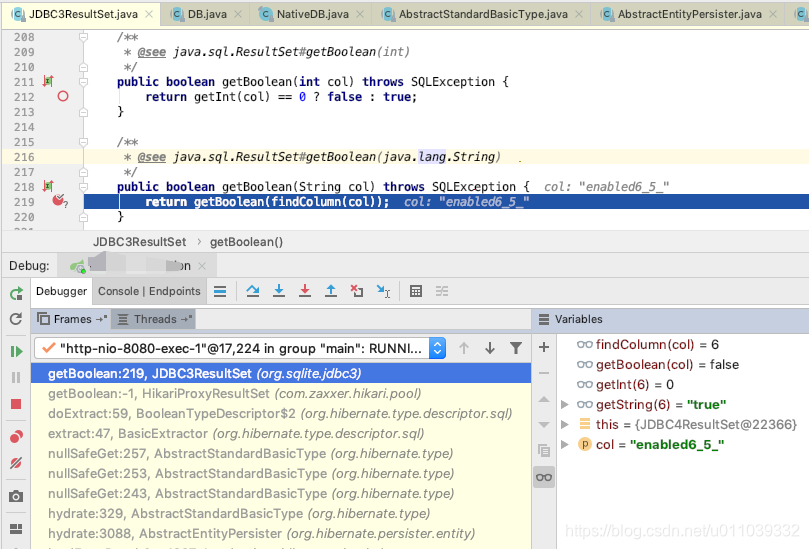
Task: Switch to the Console | Endpoints tab
Action: coord(149,291)
